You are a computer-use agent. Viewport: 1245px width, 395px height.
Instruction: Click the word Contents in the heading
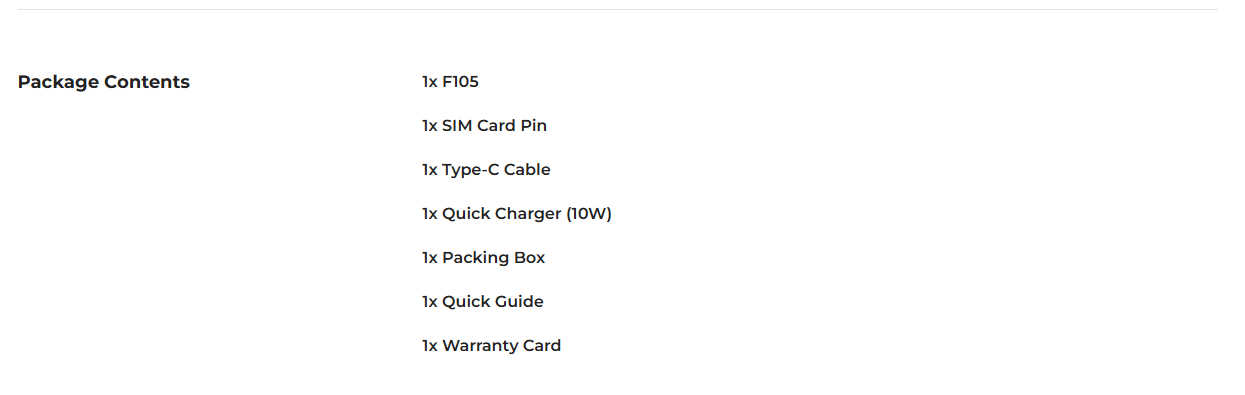147,82
